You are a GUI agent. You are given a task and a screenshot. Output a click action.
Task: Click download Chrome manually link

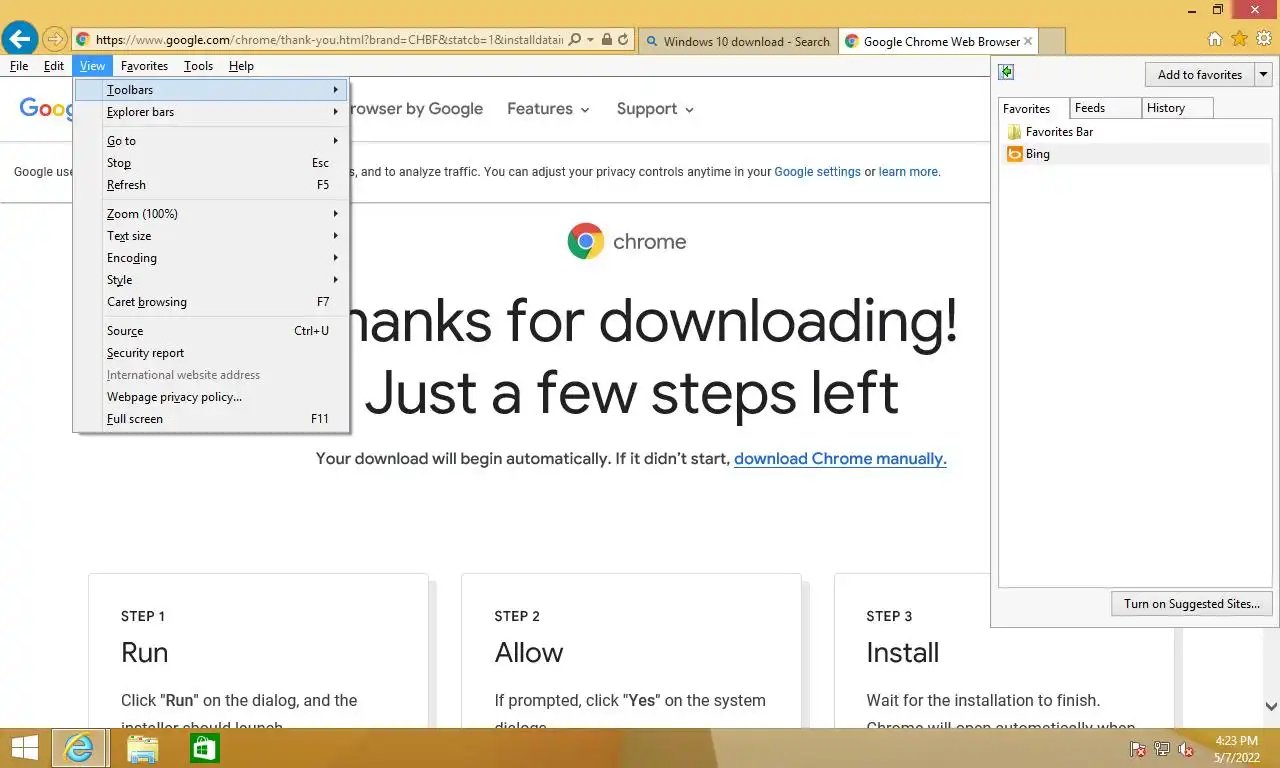tap(840, 459)
